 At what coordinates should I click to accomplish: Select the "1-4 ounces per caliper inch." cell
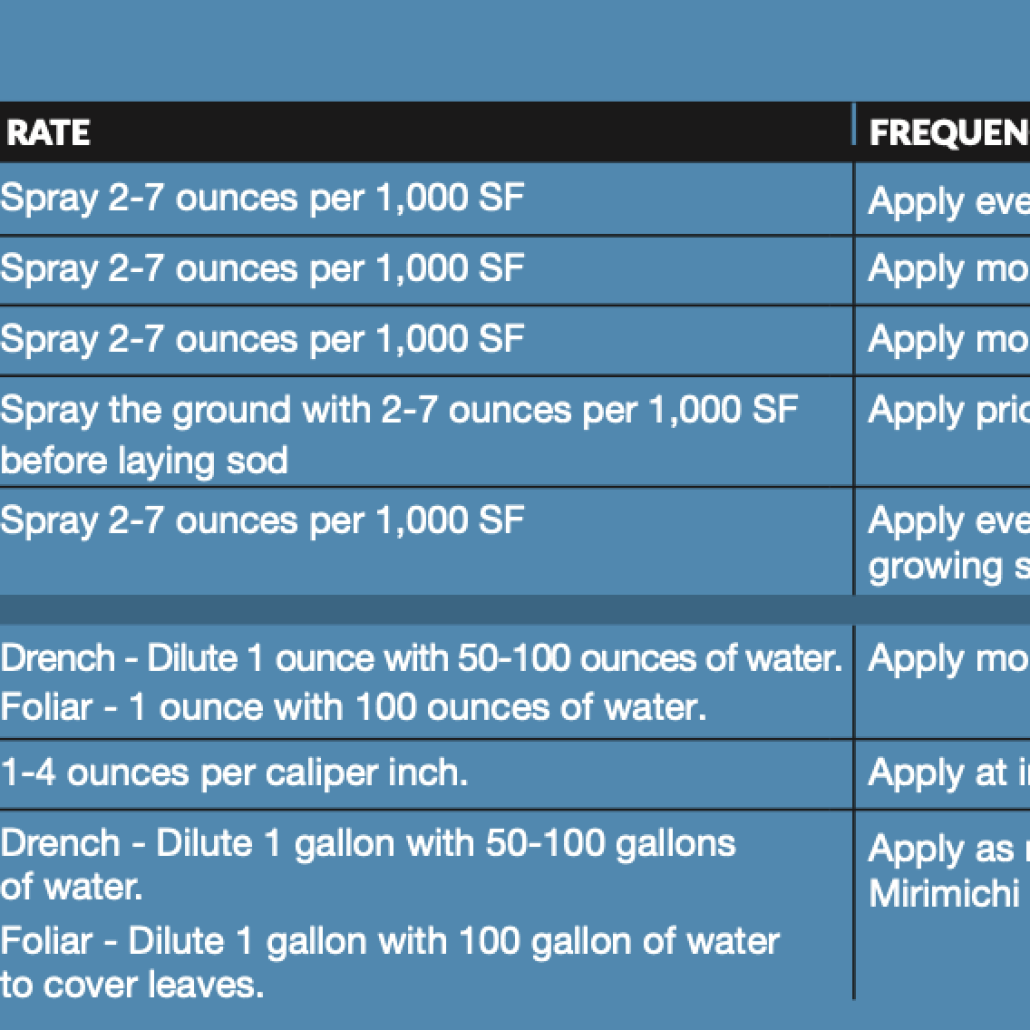[x=234, y=772]
